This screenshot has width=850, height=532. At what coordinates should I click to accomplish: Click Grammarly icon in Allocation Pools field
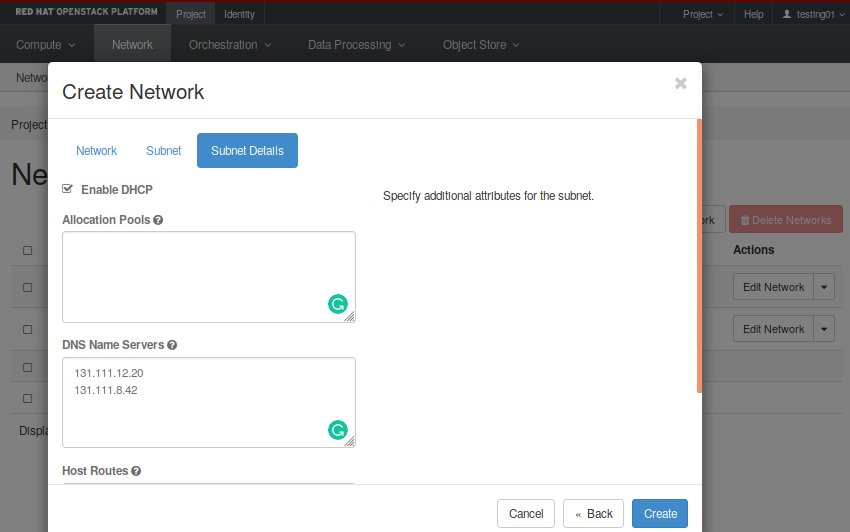[x=338, y=305]
